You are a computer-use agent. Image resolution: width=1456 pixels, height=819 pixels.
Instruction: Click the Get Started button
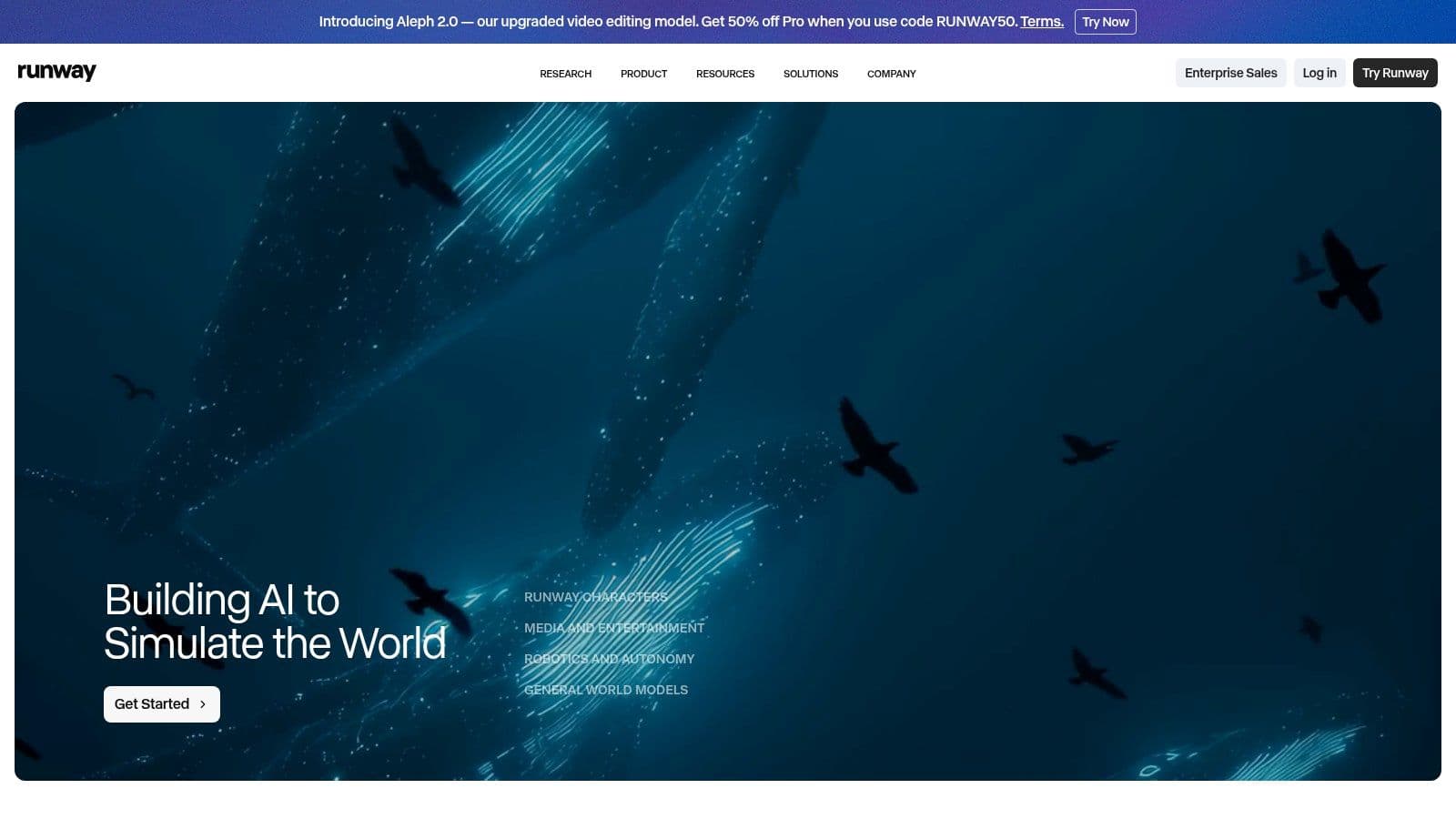(x=162, y=704)
